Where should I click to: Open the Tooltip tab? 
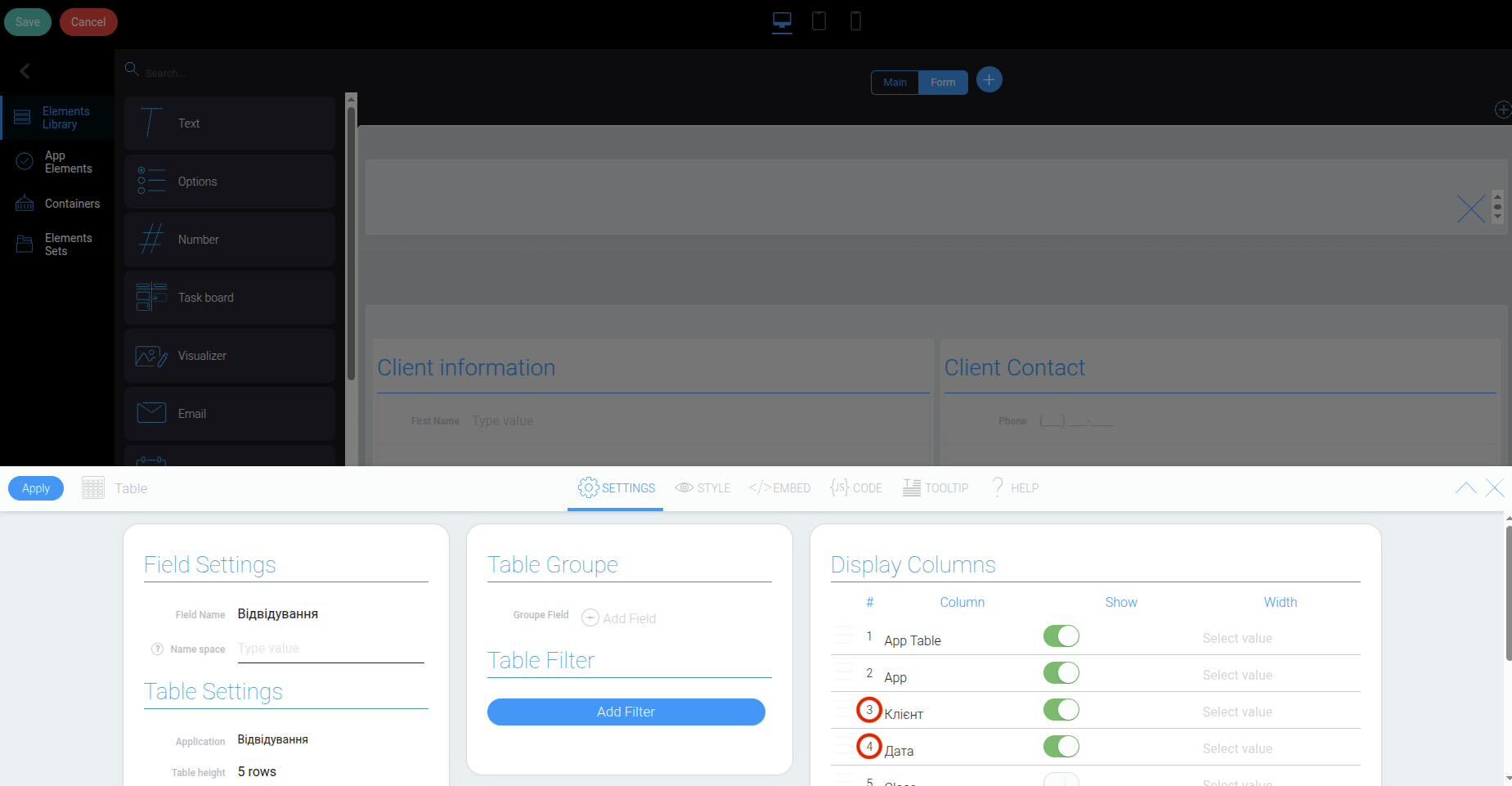(x=935, y=488)
